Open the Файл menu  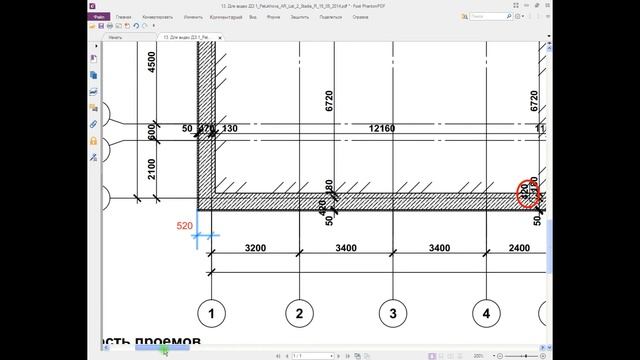point(99,17)
